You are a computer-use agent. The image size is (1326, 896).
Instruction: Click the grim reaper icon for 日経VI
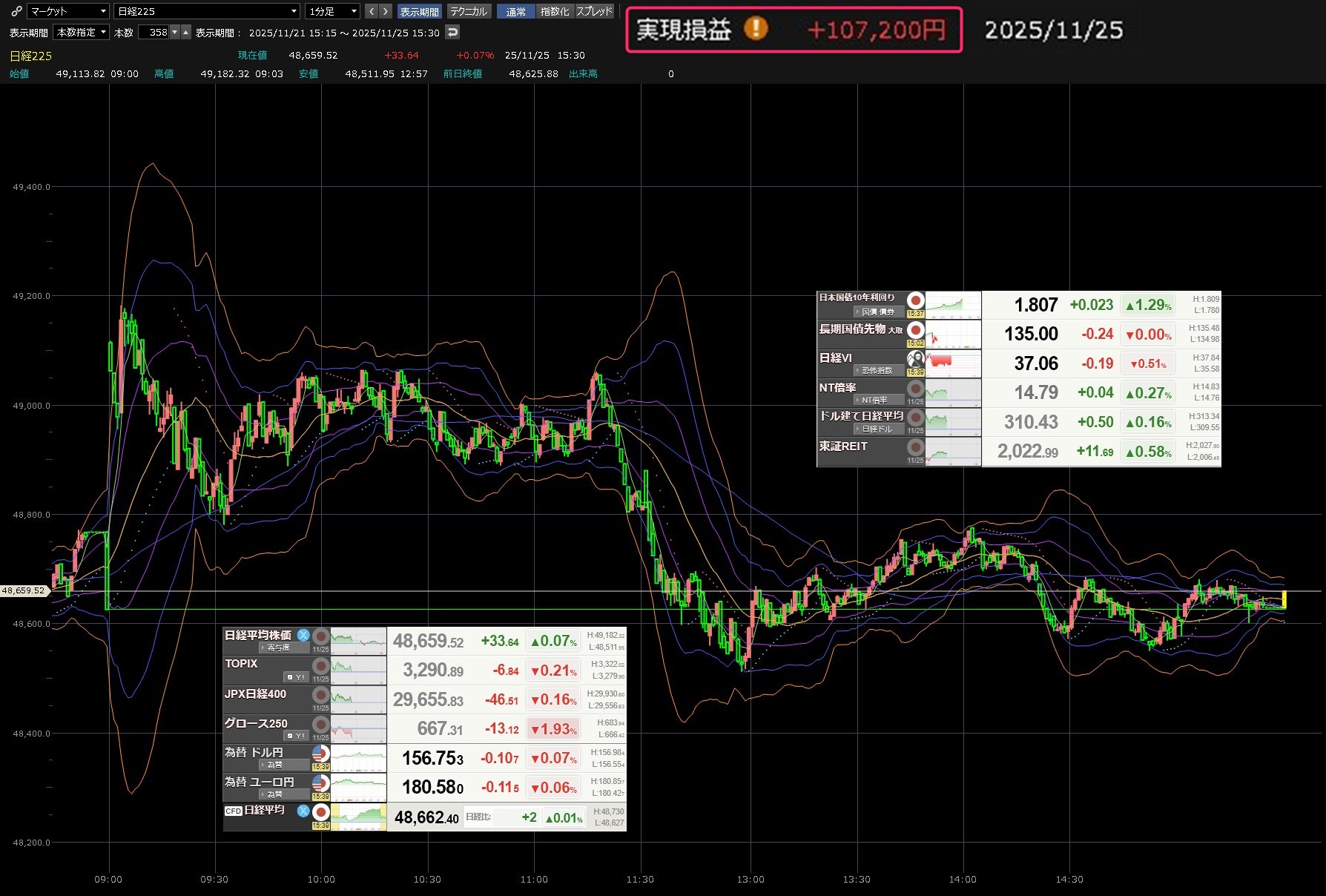click(916, 359)
